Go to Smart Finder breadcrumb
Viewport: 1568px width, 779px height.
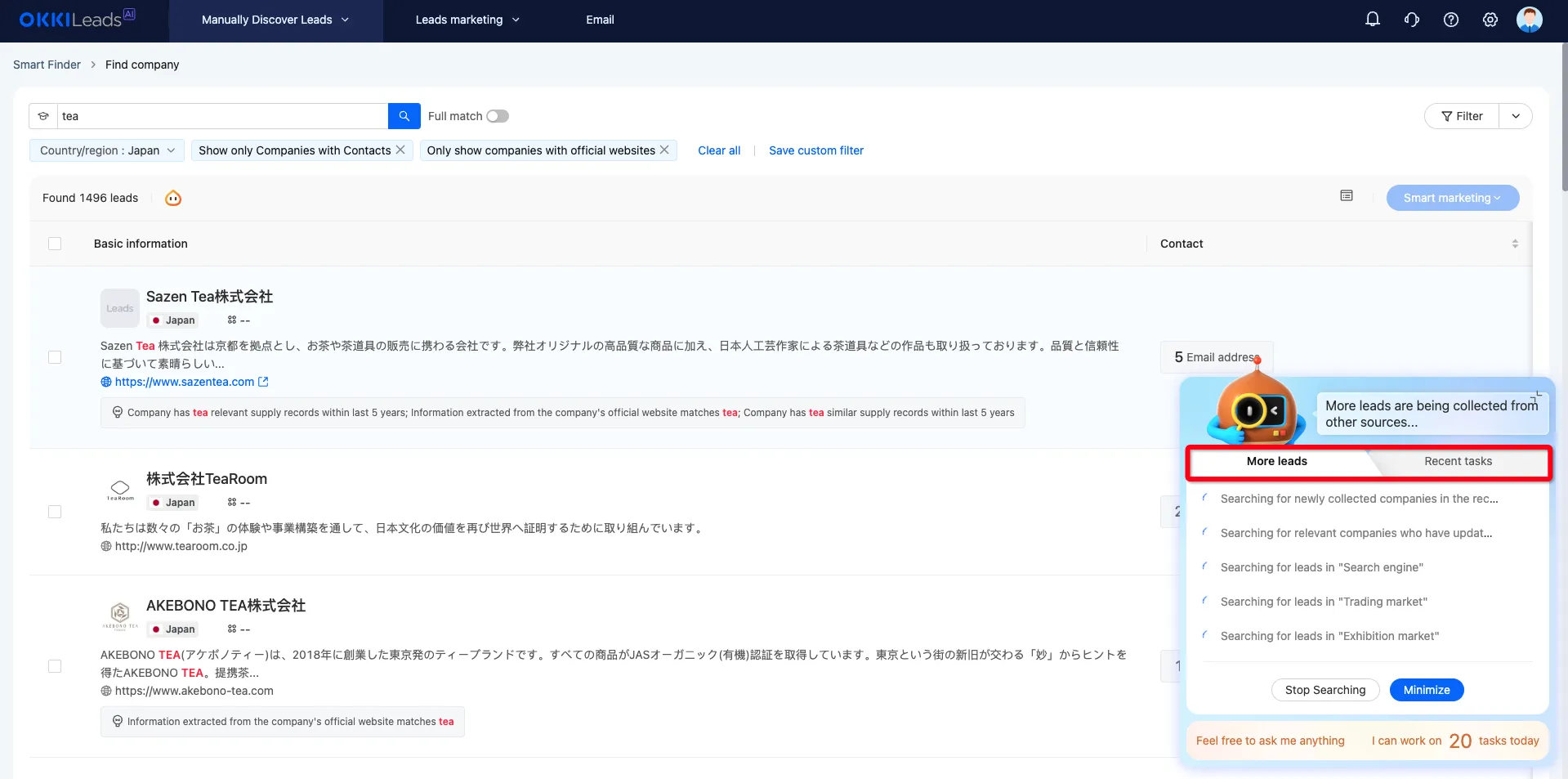[x=47, y=65]
